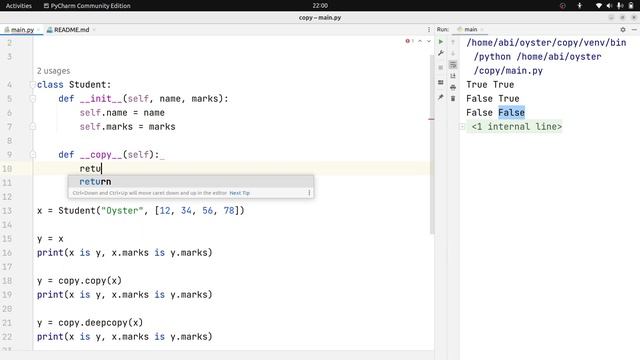Open the clock at 22:00

tap(320, 6)
